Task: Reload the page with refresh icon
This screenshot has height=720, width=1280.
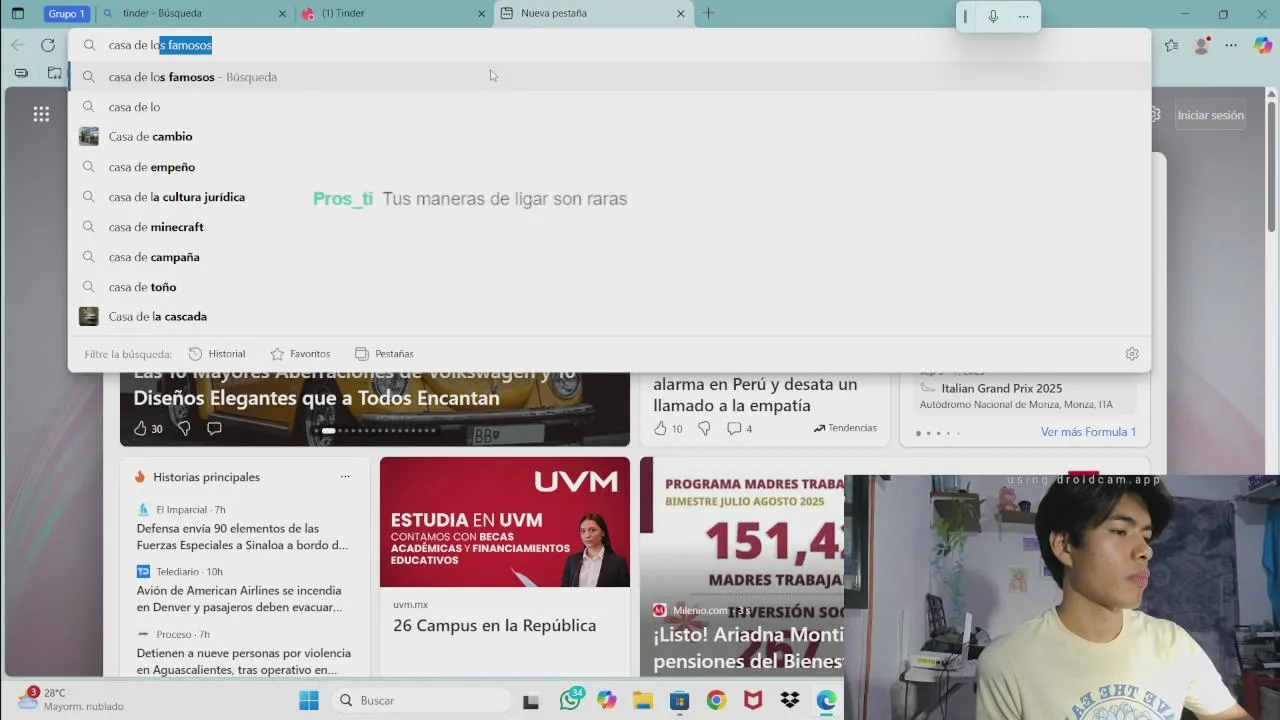Action: (48, 45)
